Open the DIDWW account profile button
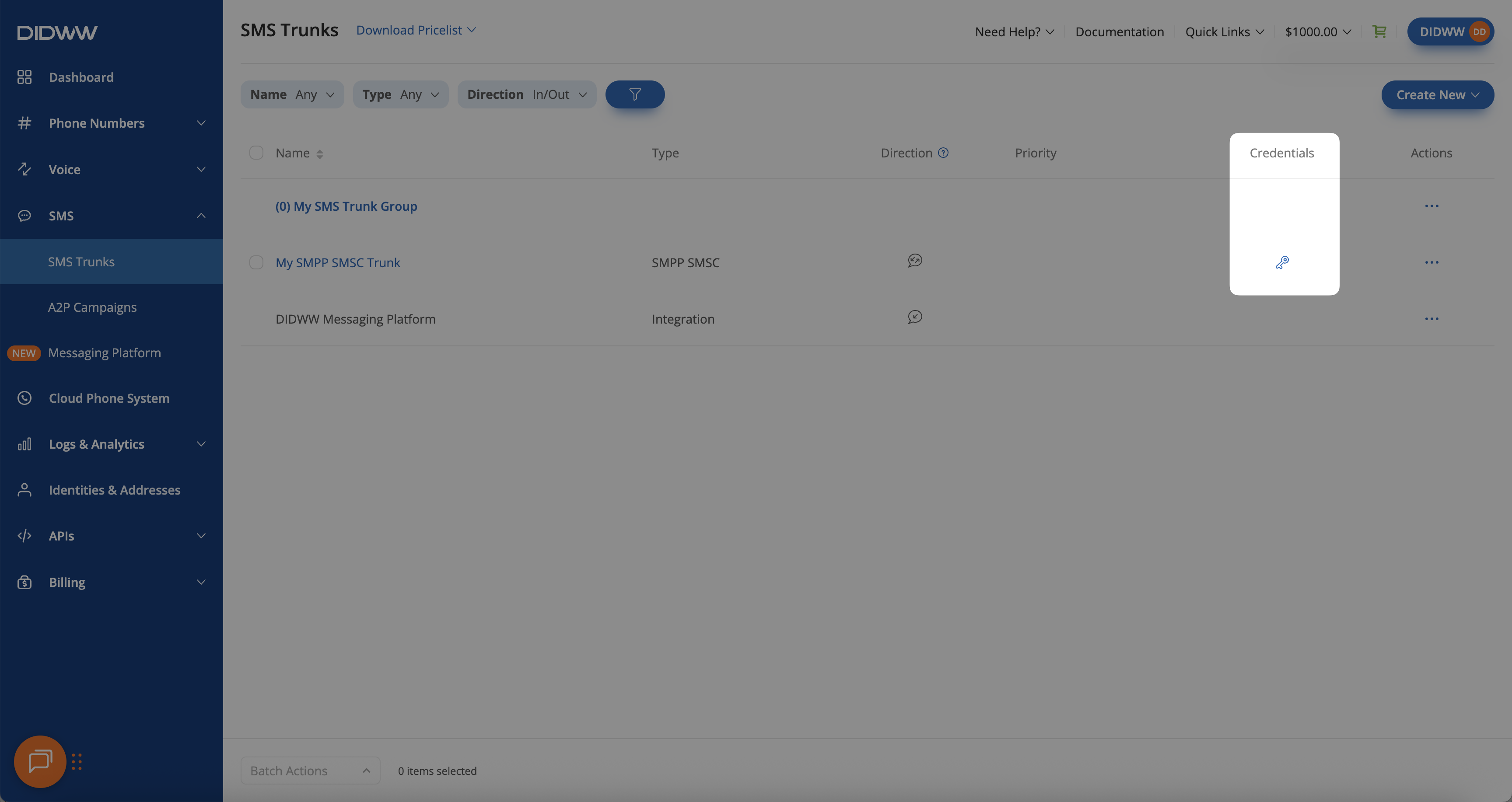The height and width of the screenshot is (802, 1512). pyautogui.click(x=1450, y=31)
